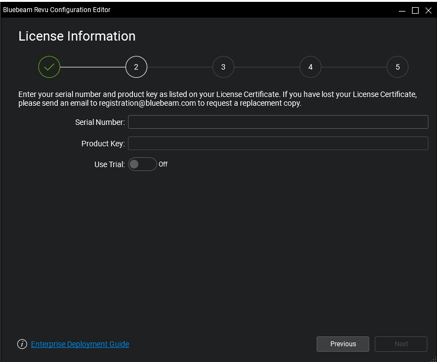Click the Off status text

(163, 164)
